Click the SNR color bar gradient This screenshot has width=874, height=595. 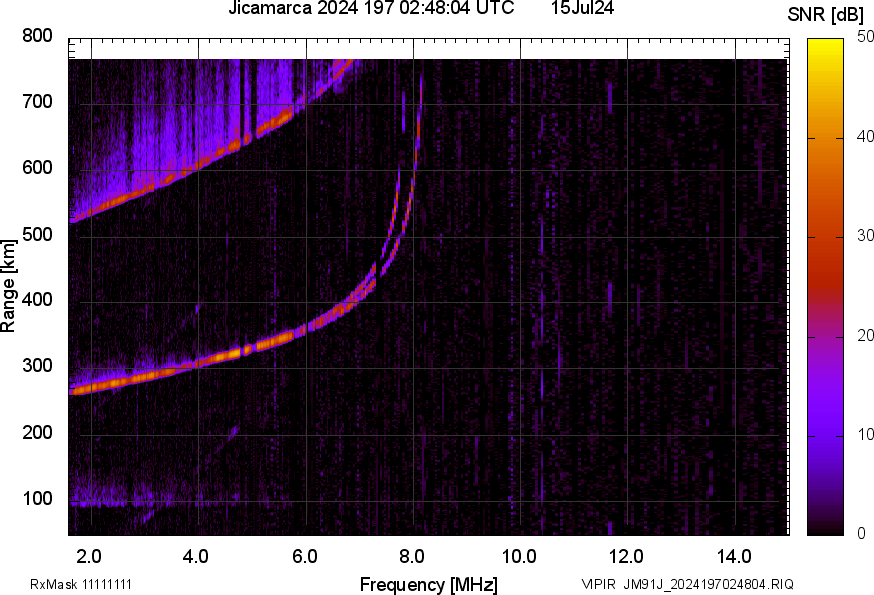pyautogui.click(x=826, y=287)
